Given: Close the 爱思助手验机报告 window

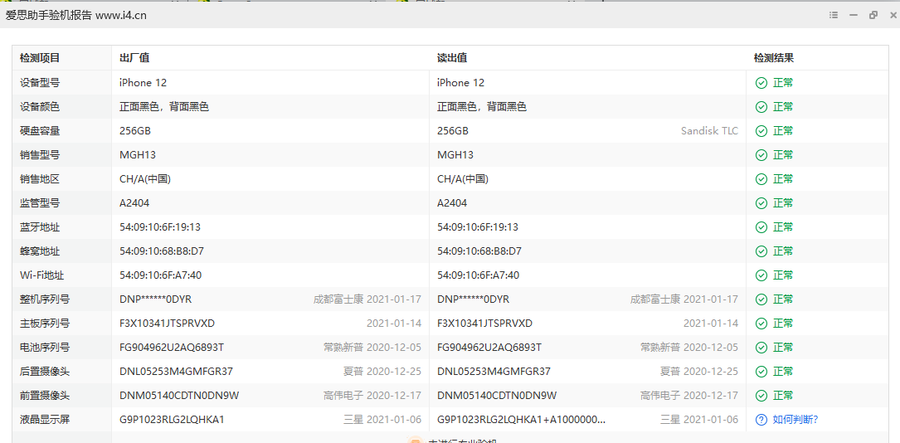Looking at the screenshot, I should 893,15.
